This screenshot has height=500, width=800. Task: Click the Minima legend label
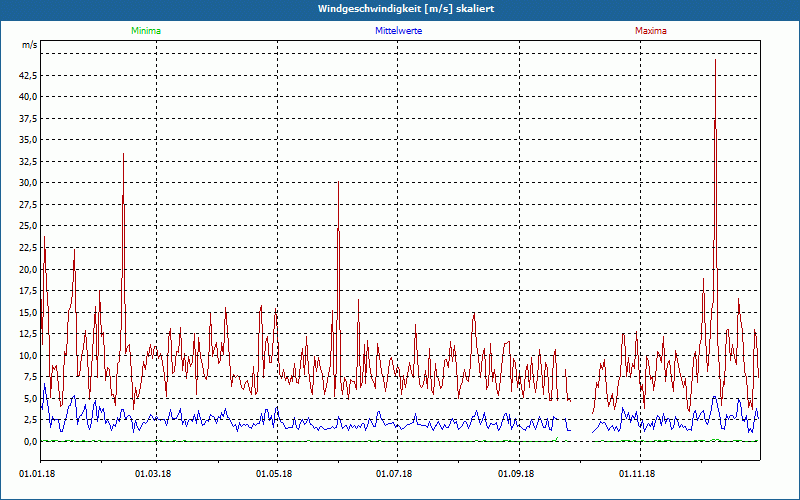click(145, 31)
